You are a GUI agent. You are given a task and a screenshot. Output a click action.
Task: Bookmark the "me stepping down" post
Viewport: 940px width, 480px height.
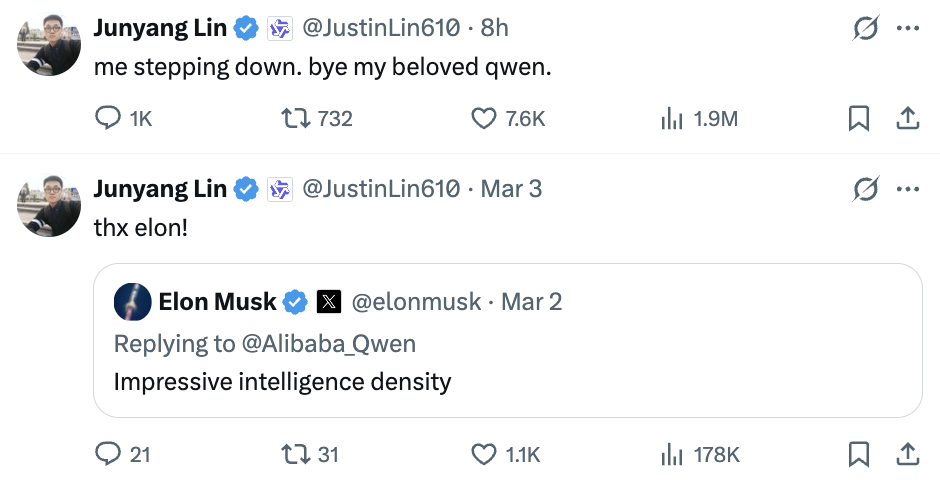click(x=858, y=119)
